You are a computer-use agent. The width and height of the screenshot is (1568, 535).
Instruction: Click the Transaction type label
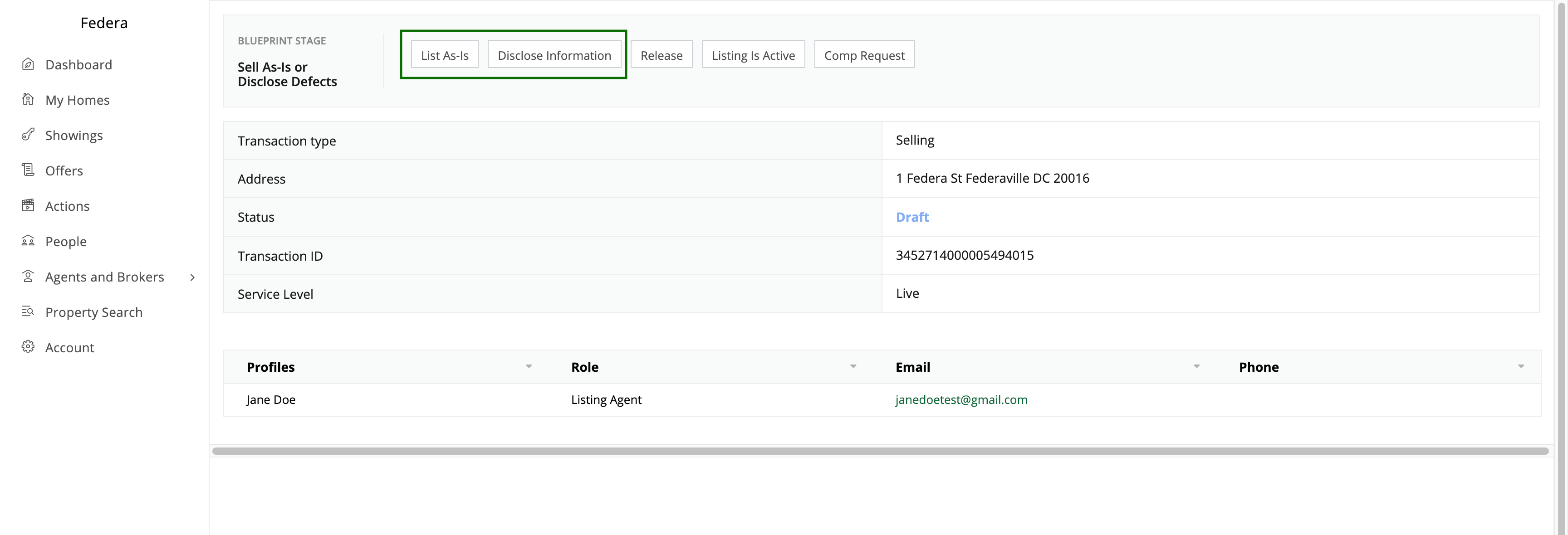click(287, 141)
